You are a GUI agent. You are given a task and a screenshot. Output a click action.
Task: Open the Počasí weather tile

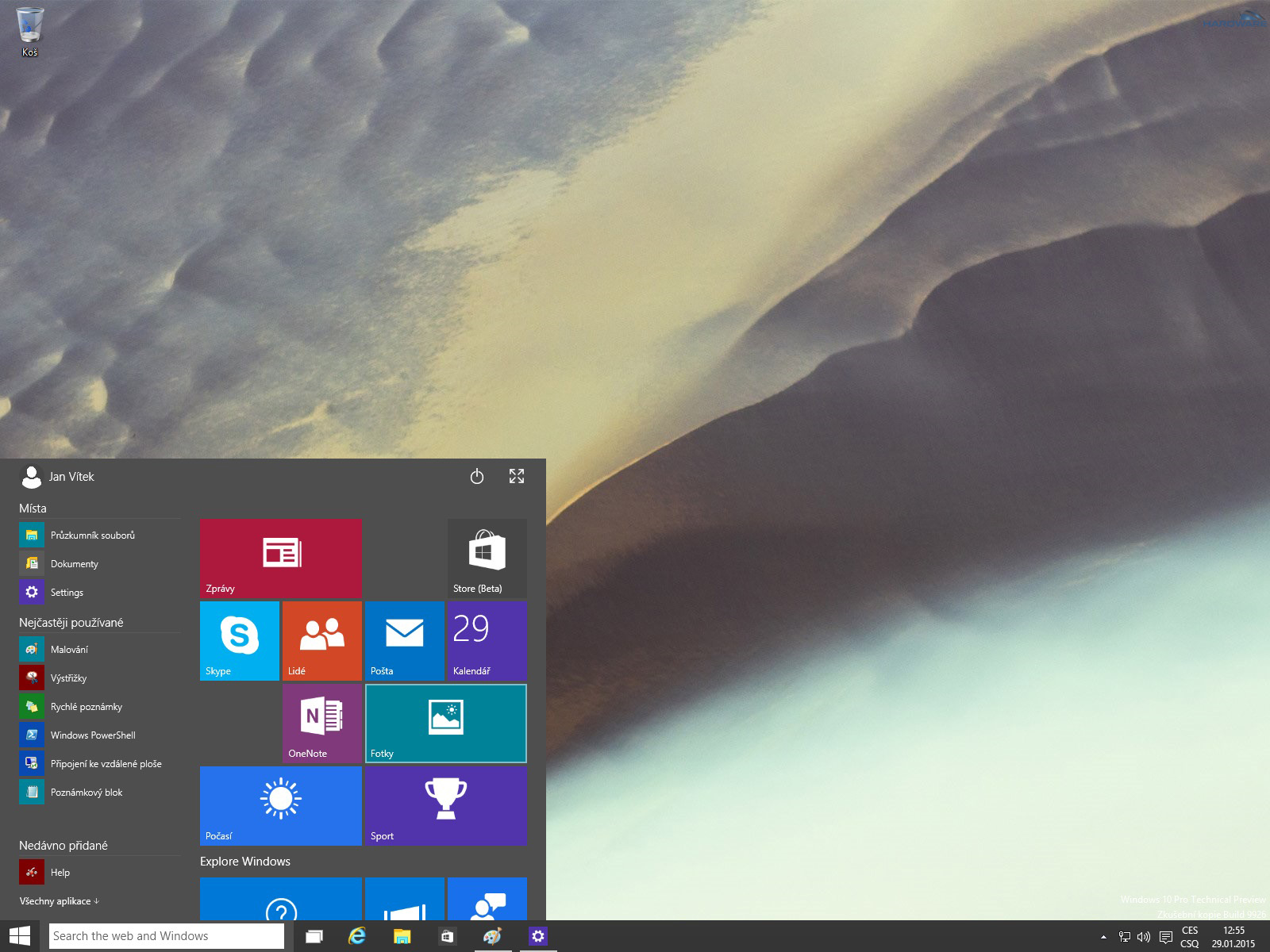pos(280,805)
